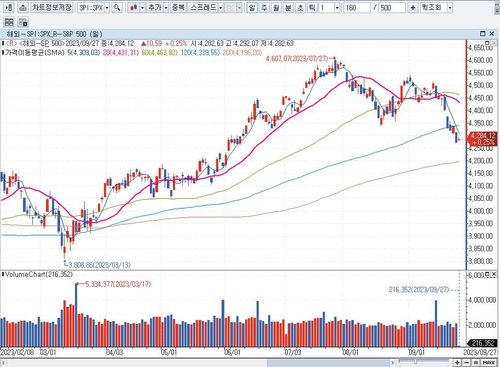500x367 pixels.
Task: Click the current price tag 4,284.12 on axis
Action: click(x=482, y=139)
